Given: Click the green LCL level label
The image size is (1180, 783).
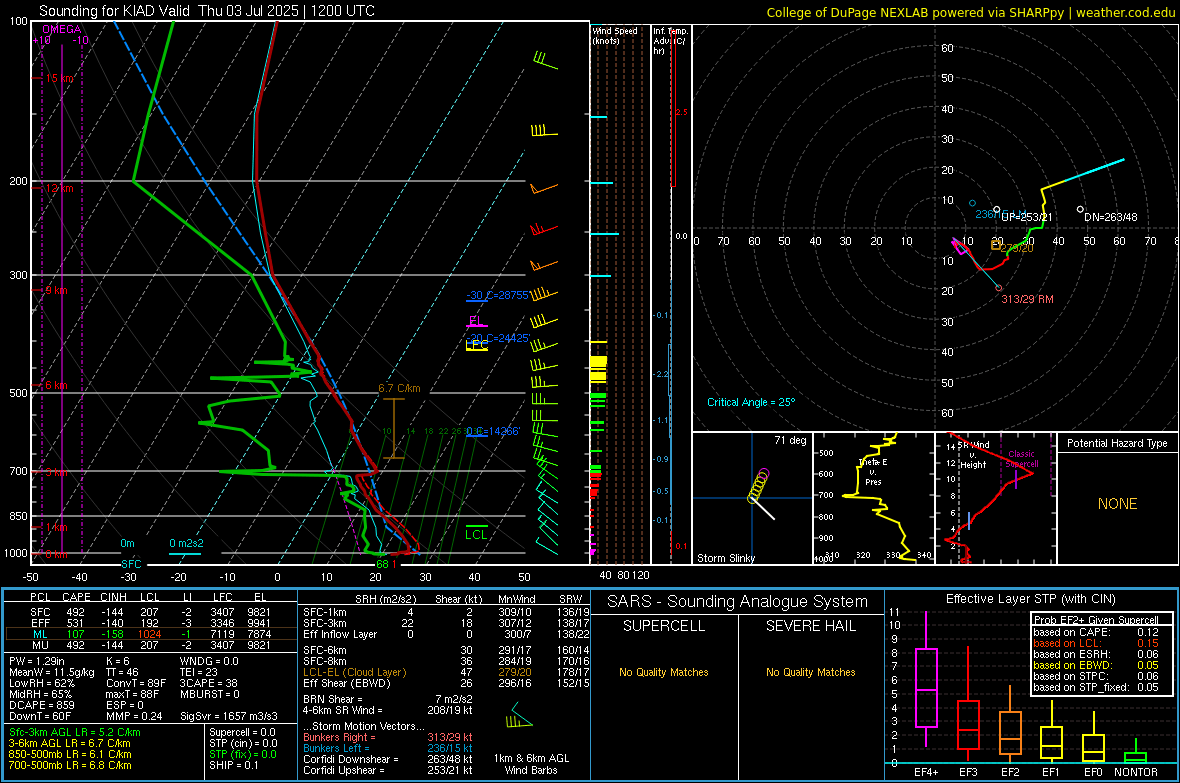Looking at the screenshot, I should point(476,535).
